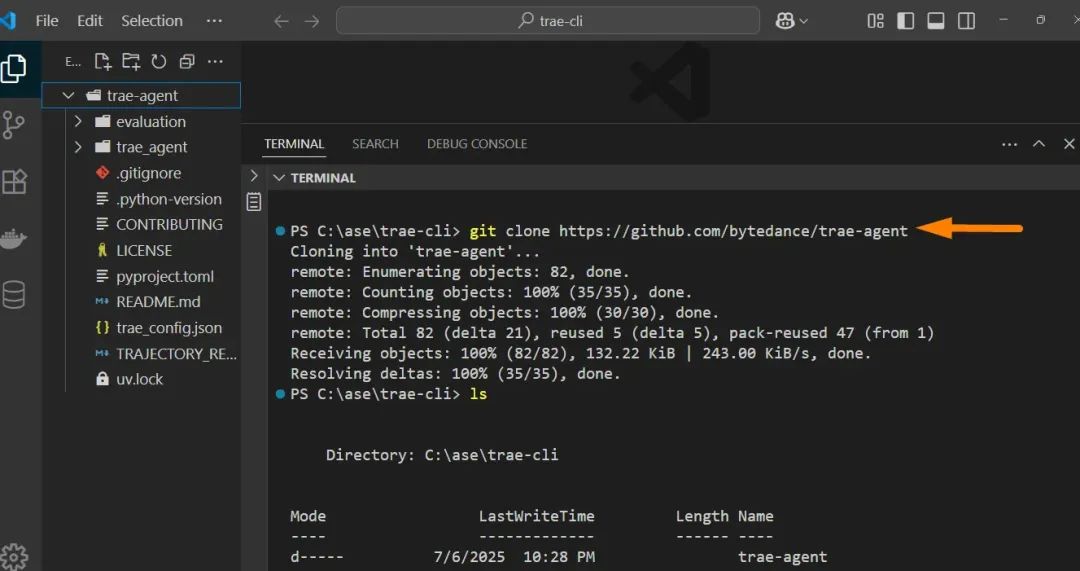Open the Extensions view
The image size is (1080, 571).
click(14, 182)
